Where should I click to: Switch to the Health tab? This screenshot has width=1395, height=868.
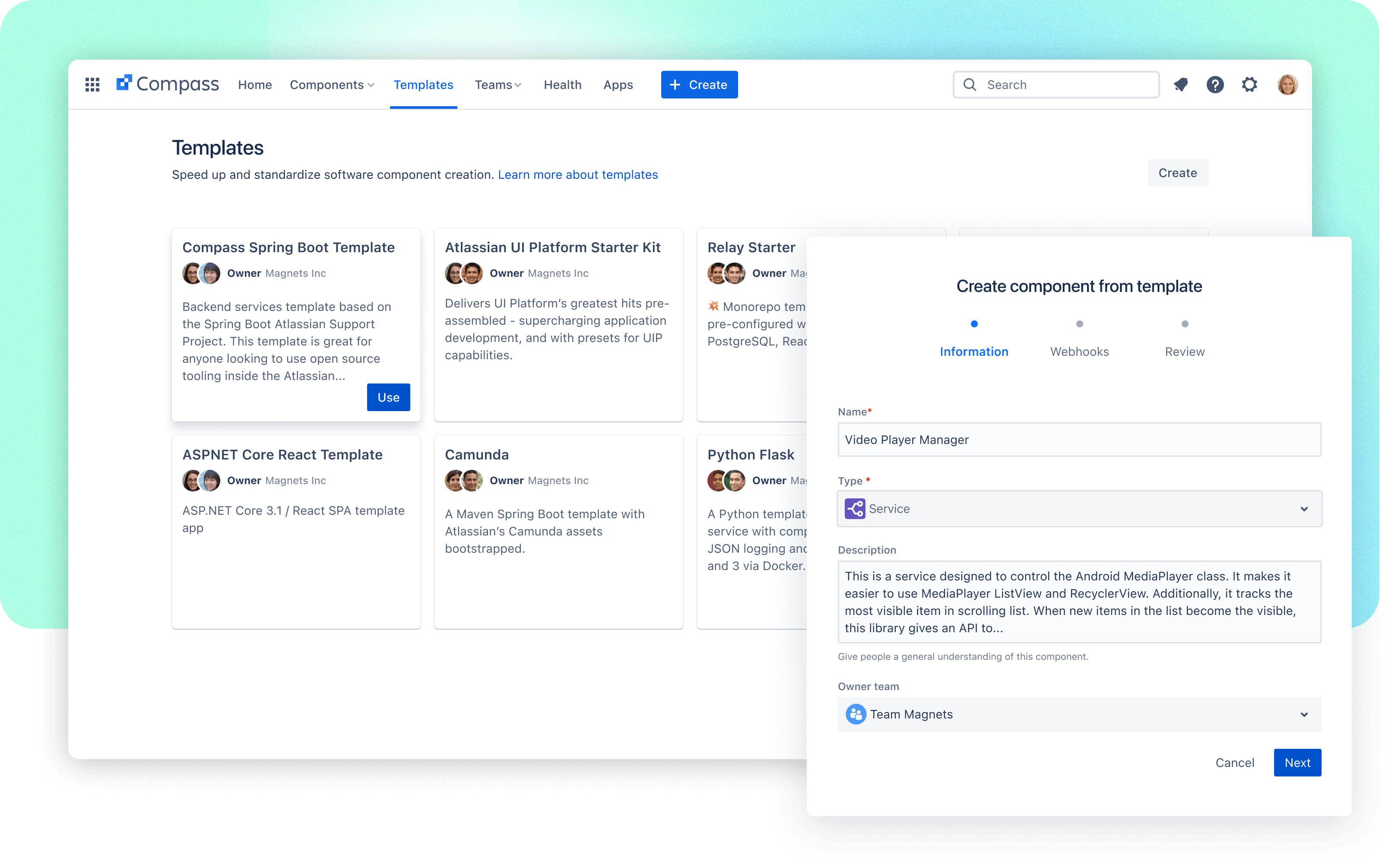[x=563, y=84]
